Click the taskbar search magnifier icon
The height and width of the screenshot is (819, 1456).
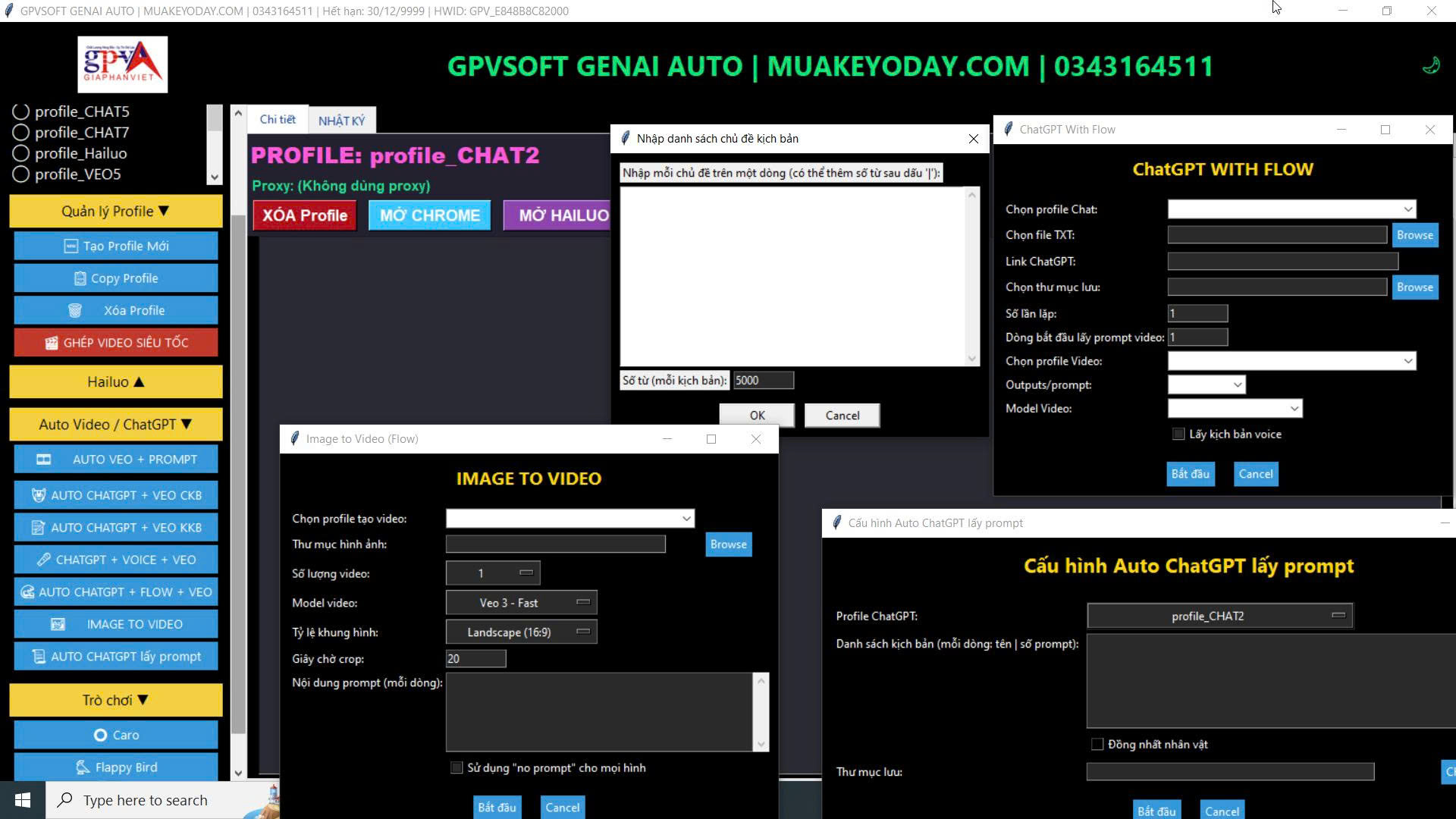point(65,800)
